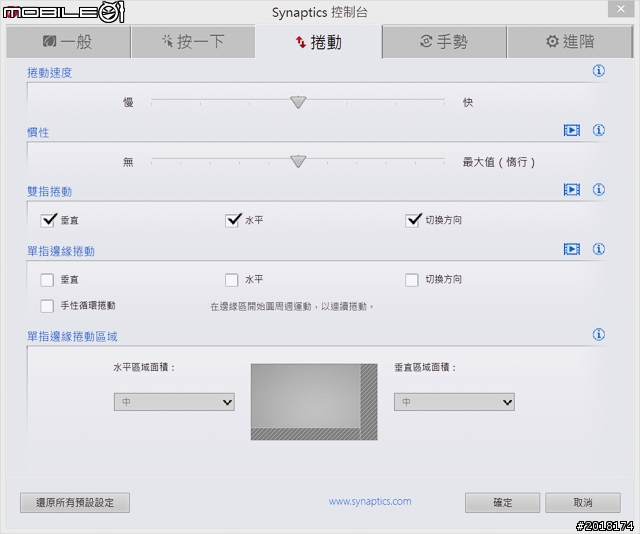Click the touchpad edge-zone preview image
Screen dimensions: 640x534
(314, 402)
